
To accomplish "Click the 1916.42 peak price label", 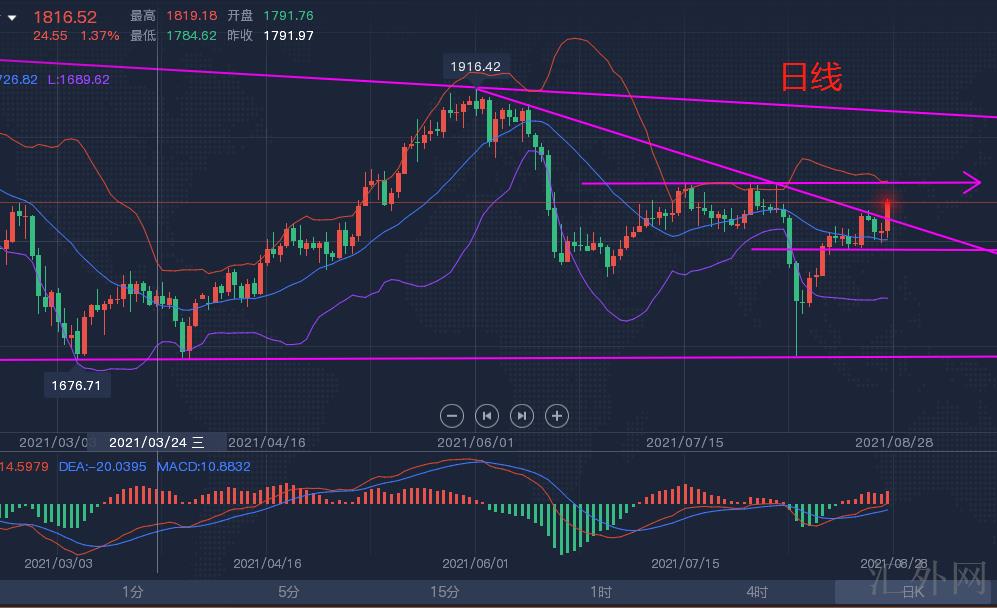I will pos(475,67).
